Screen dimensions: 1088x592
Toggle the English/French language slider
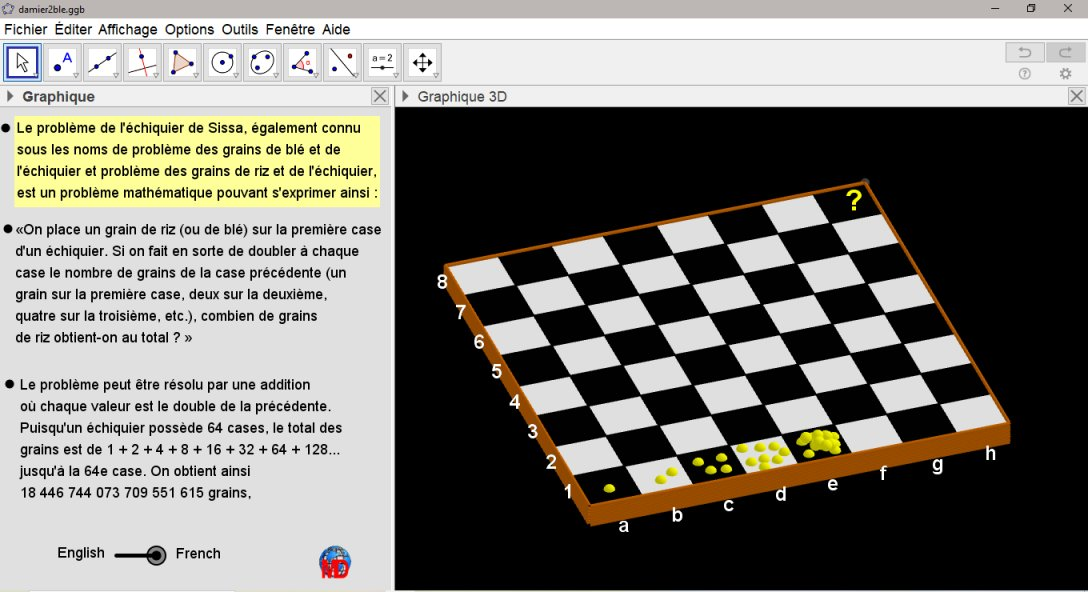coord(155,555)
